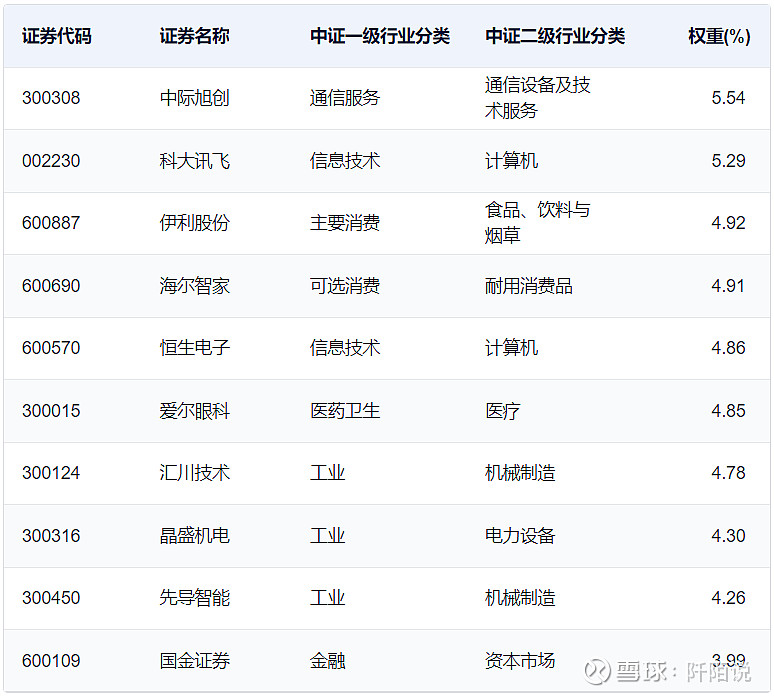Image resolution: width=774 pixels, height=696 pixels.
Task: Click the 权重(%) column header
Action: (719, 36)
